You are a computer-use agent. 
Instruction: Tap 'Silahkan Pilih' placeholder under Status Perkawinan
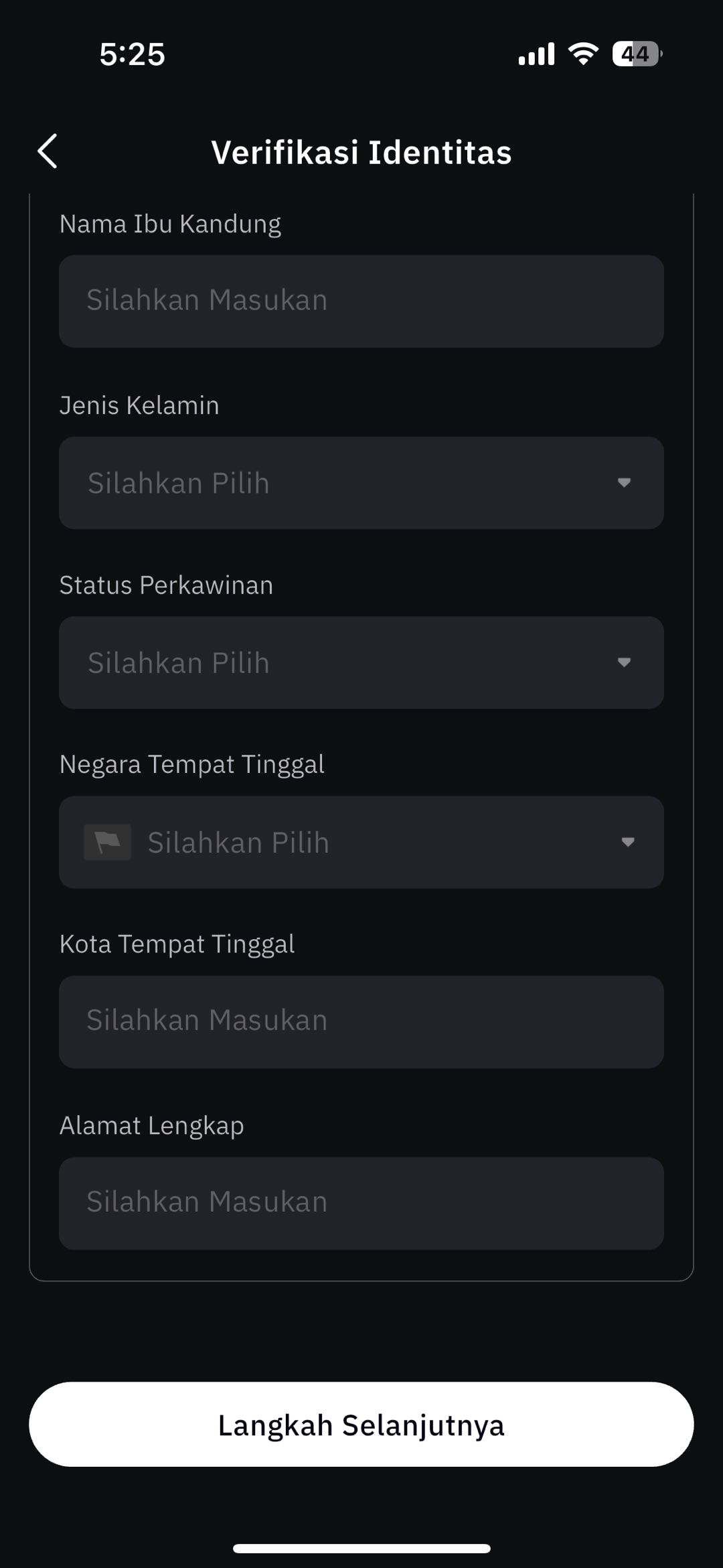(x=179, y=662)
